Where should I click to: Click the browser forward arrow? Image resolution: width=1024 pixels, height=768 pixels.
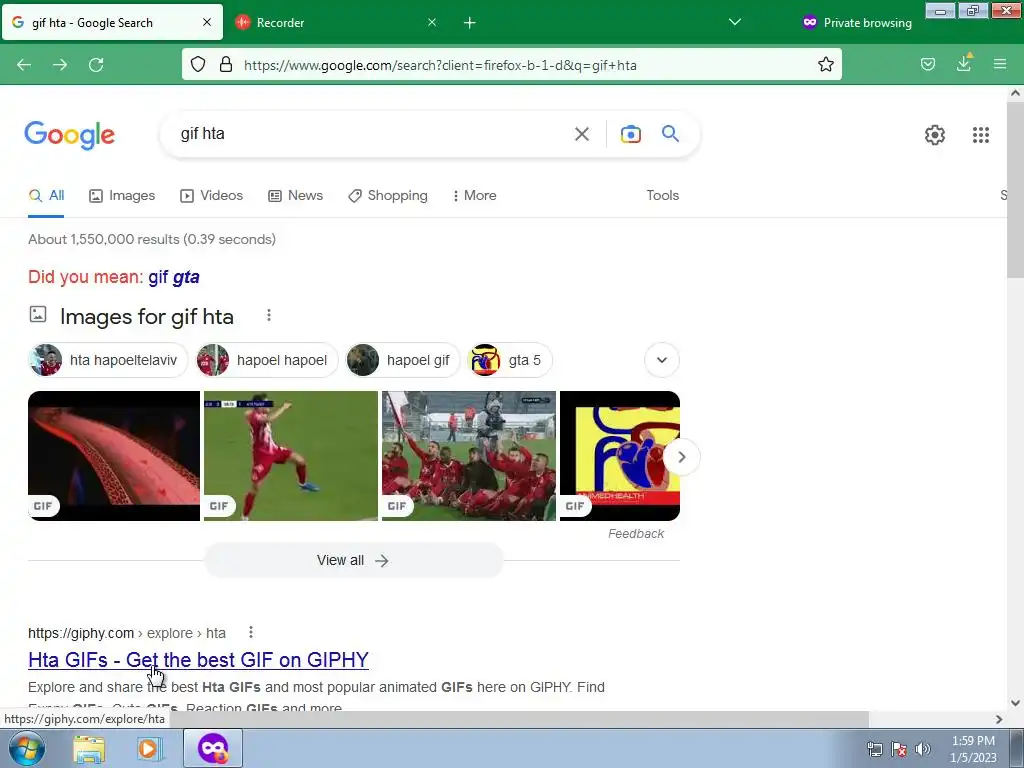pos(60,65)
